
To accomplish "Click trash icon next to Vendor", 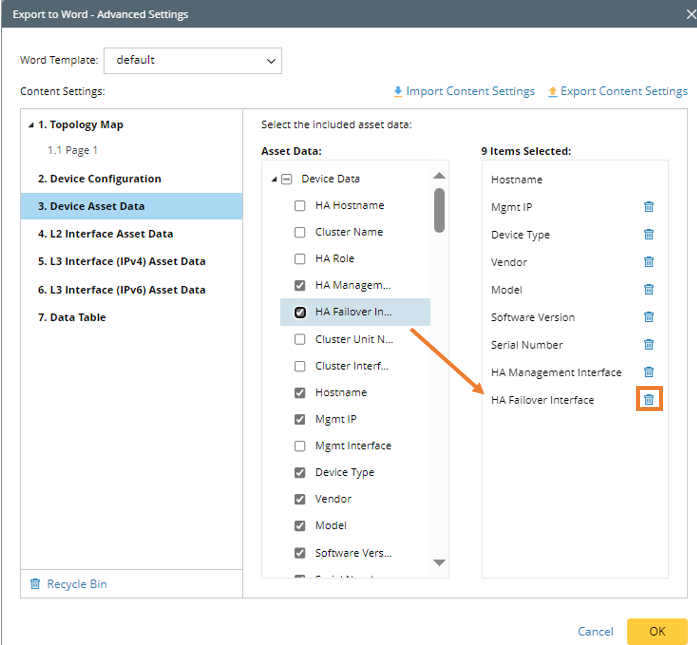I will [x=648, y=262].
